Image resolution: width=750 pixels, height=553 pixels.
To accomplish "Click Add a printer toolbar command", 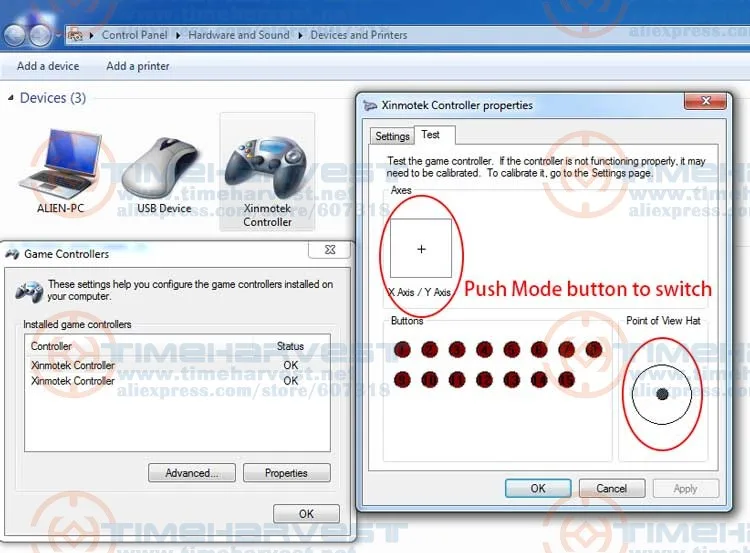I will coord(138,66).
